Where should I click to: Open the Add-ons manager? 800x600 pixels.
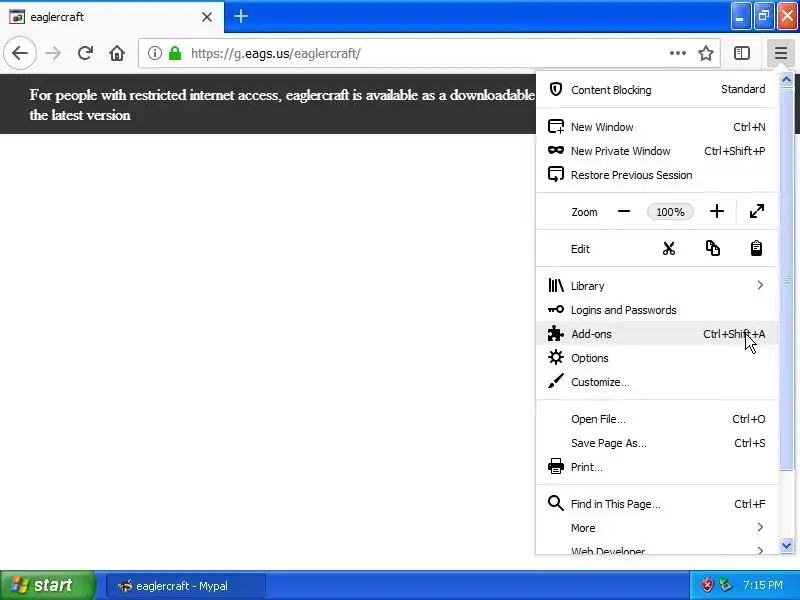click(657, 334)
